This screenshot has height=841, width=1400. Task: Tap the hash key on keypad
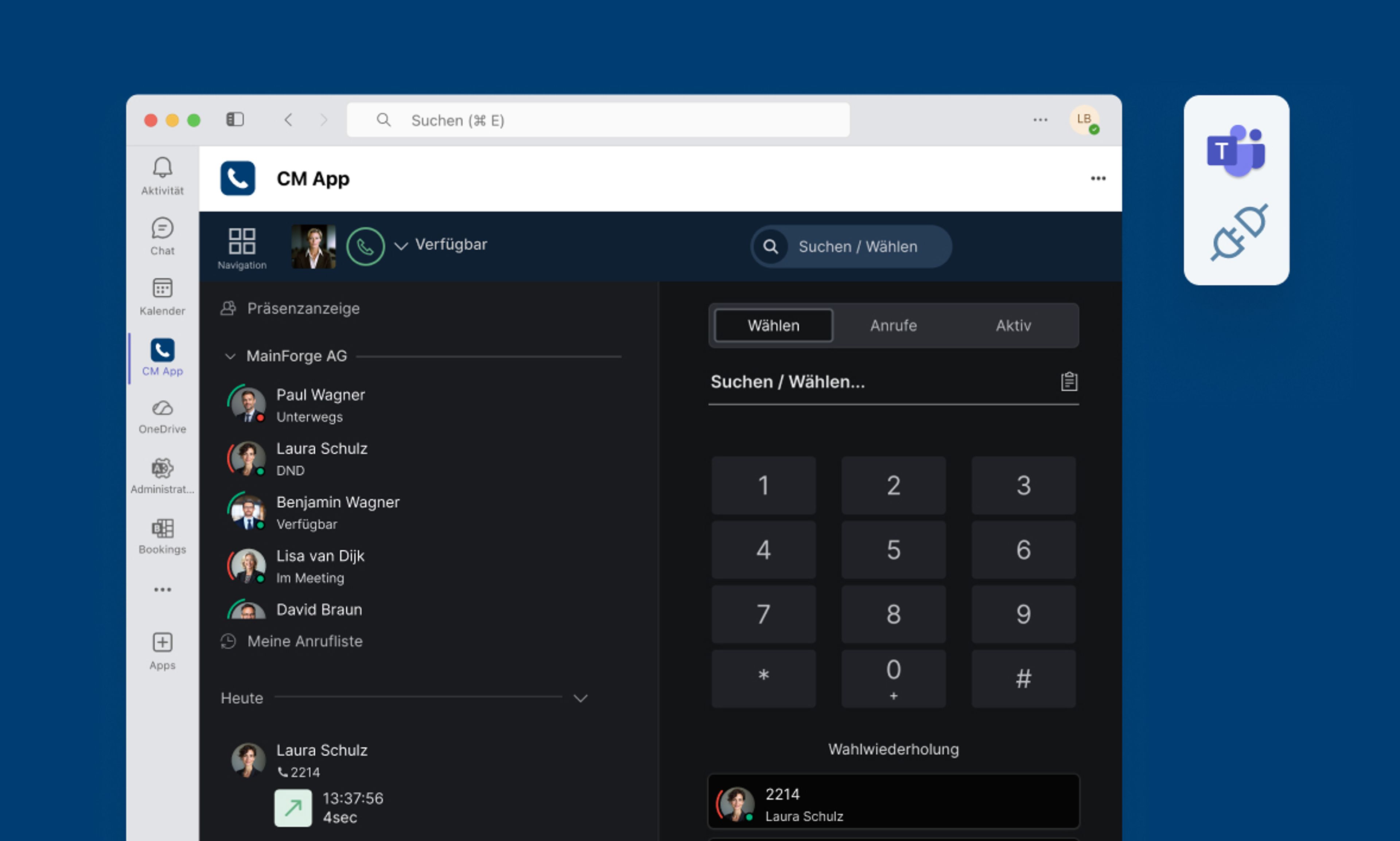[1023, 678]
